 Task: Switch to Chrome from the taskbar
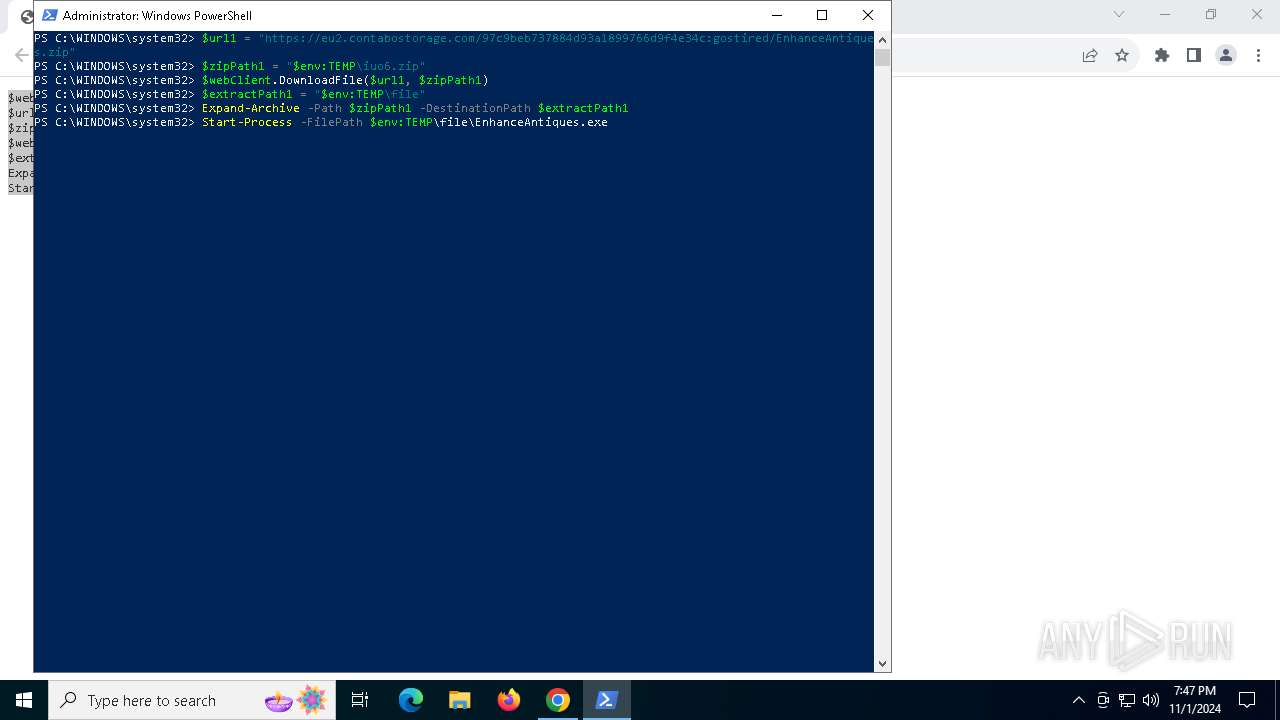tap(557, 700)
